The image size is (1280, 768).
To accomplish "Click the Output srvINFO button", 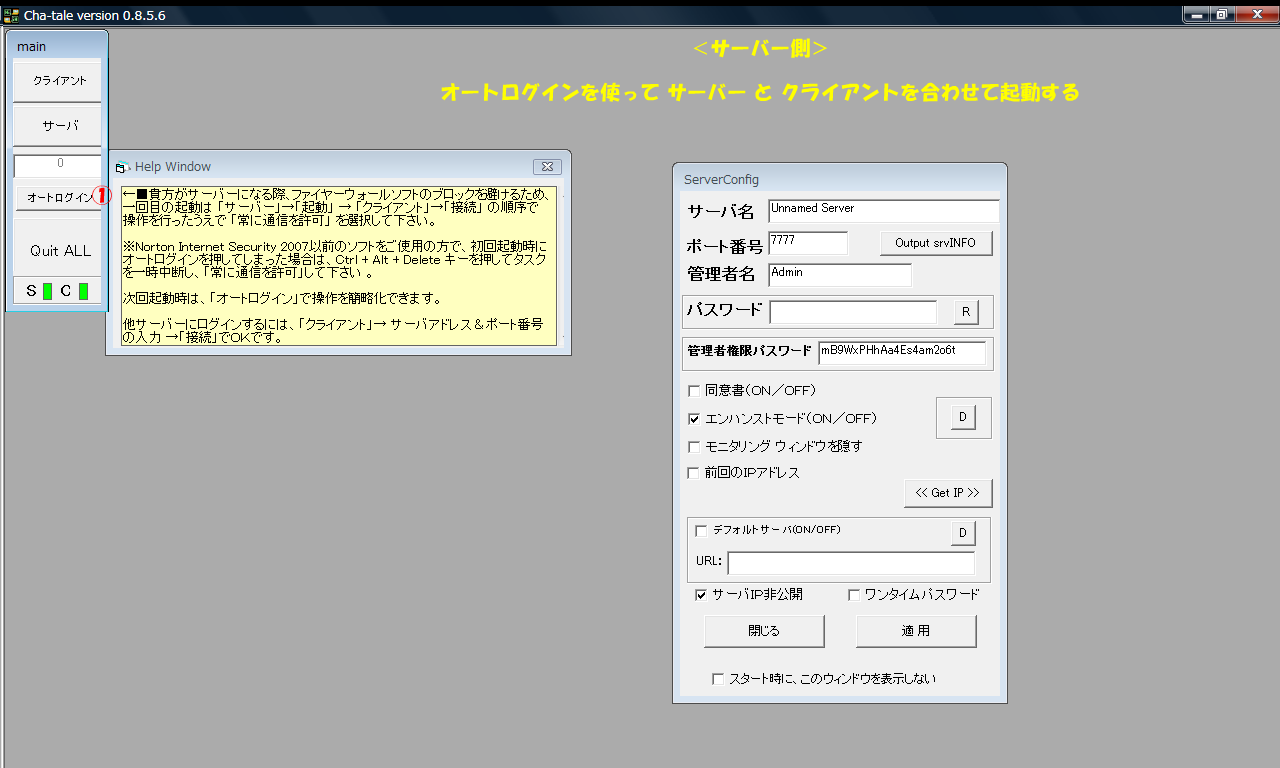I will click(x=935, y=243).
